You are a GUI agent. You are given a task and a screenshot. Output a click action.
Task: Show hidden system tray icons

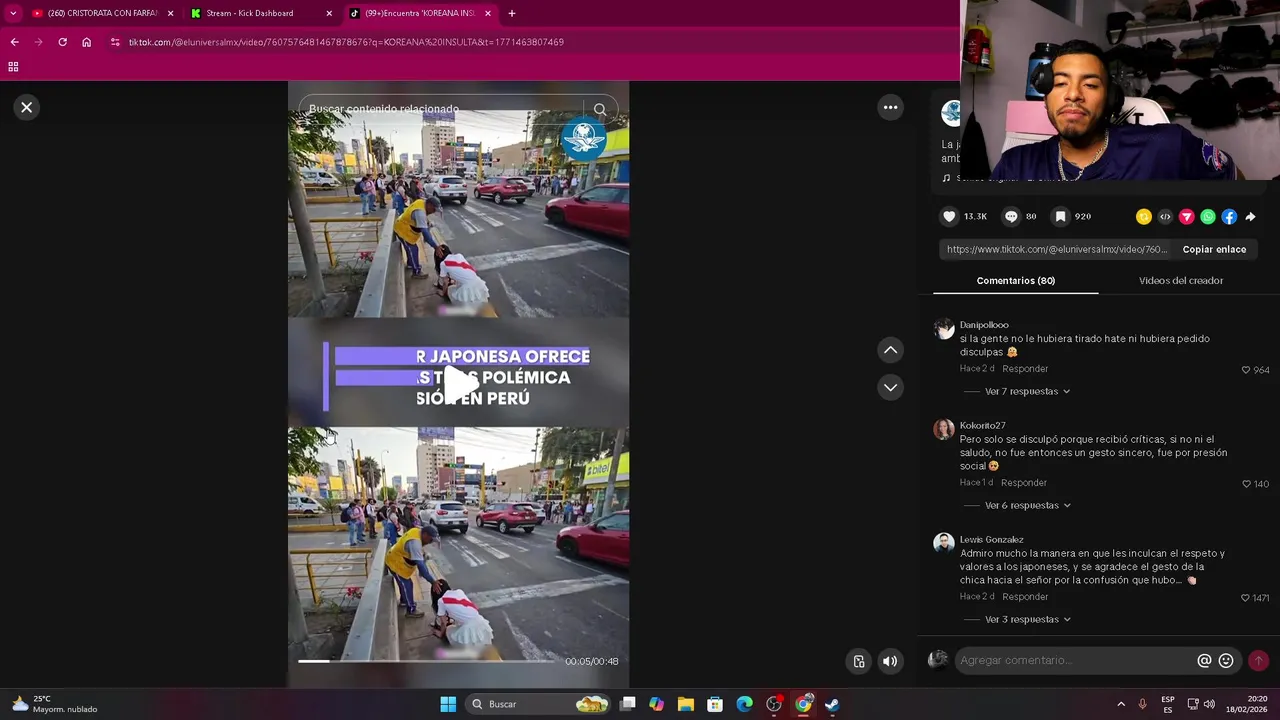click(x=1121, y=704)
